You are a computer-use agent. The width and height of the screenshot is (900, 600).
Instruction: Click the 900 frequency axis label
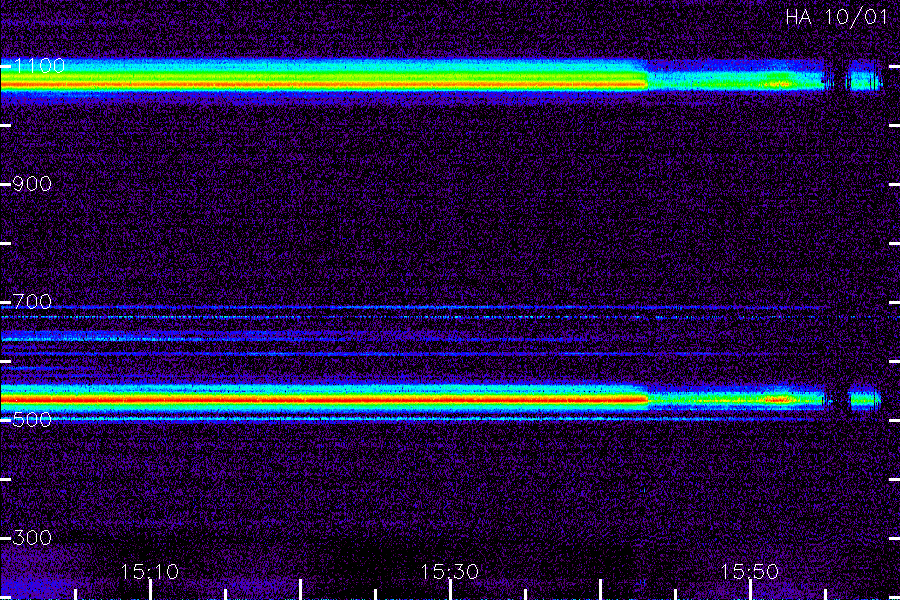[32, 184]
